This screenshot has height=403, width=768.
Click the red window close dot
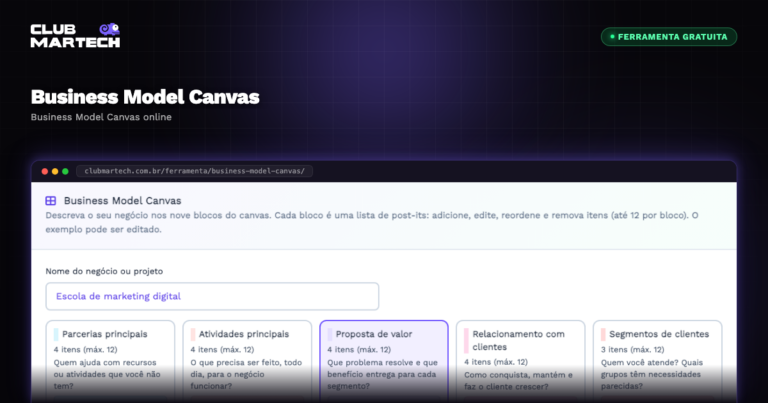point(45,171)
